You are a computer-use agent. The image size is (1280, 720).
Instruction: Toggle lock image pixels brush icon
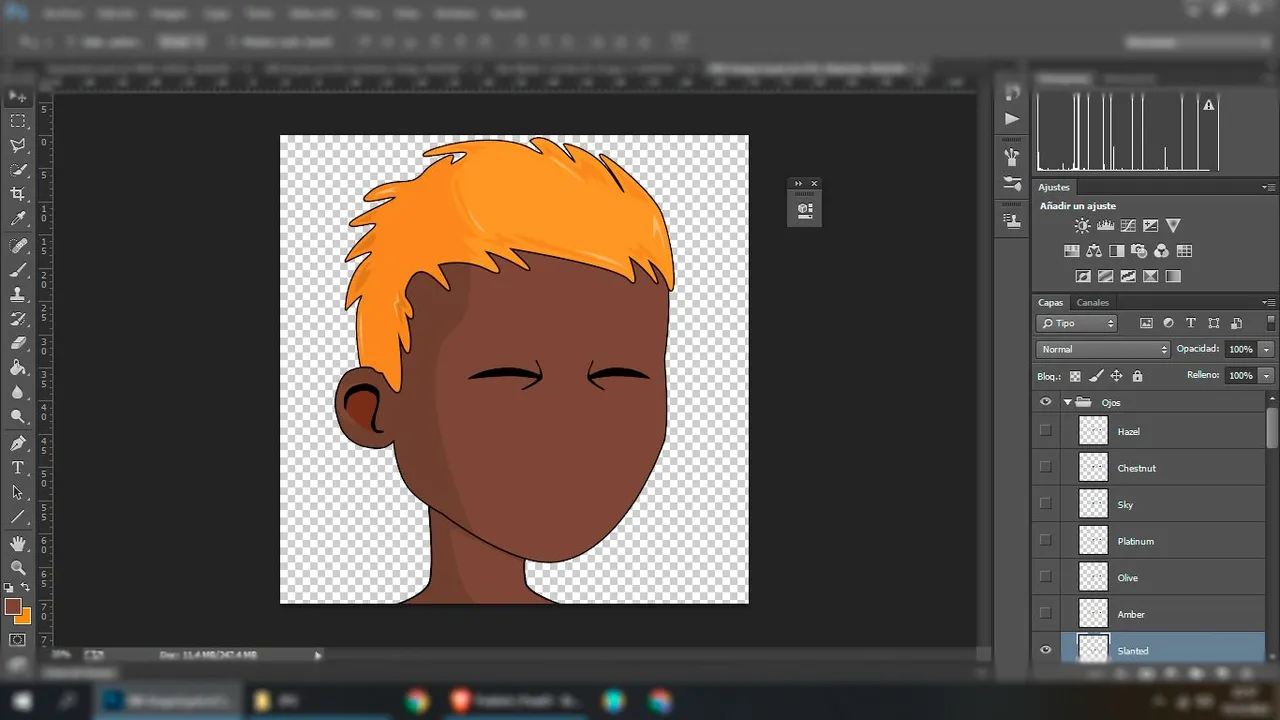coord(1096,376)
